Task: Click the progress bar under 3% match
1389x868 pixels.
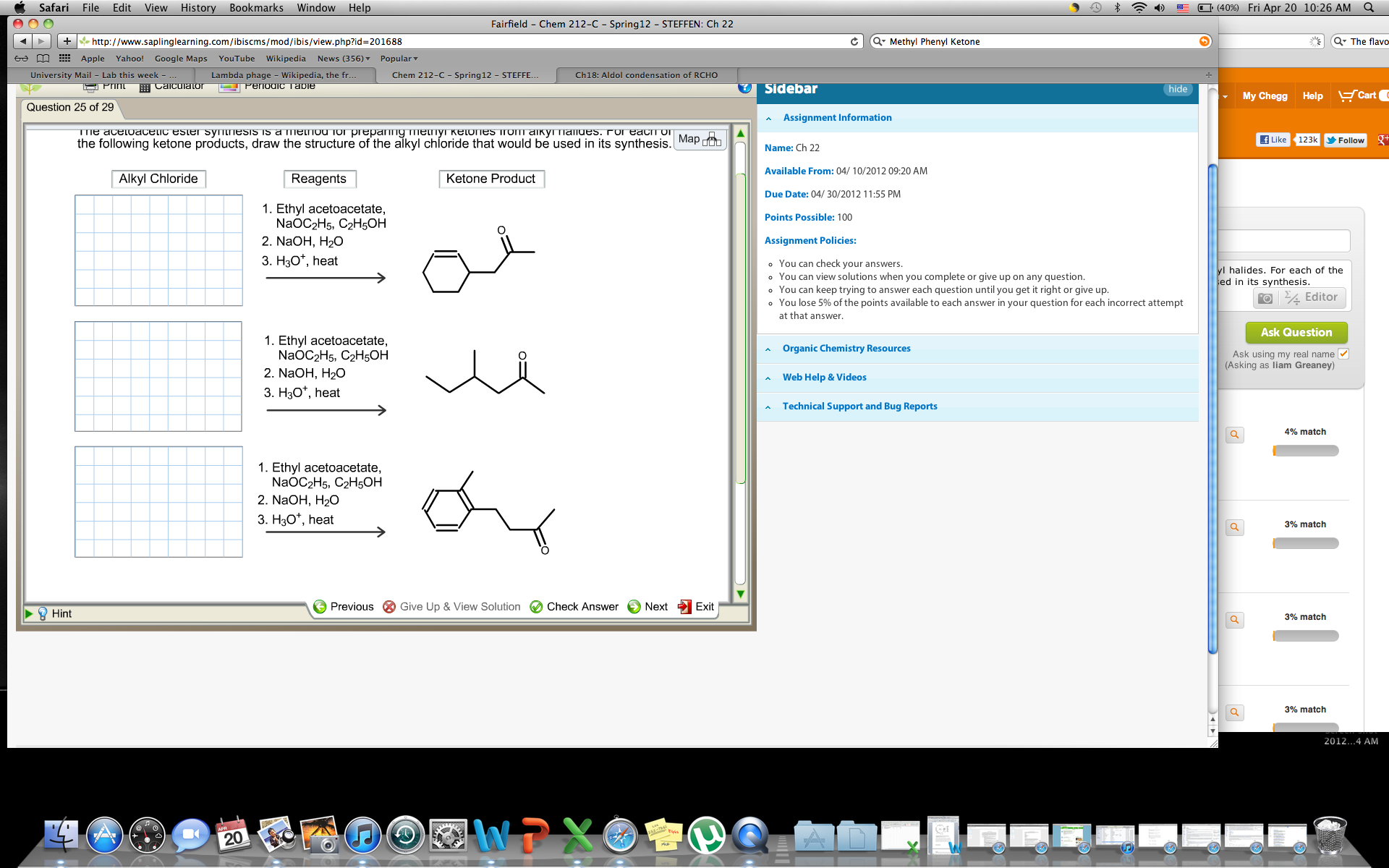Action: click(x=1304, y=542)
